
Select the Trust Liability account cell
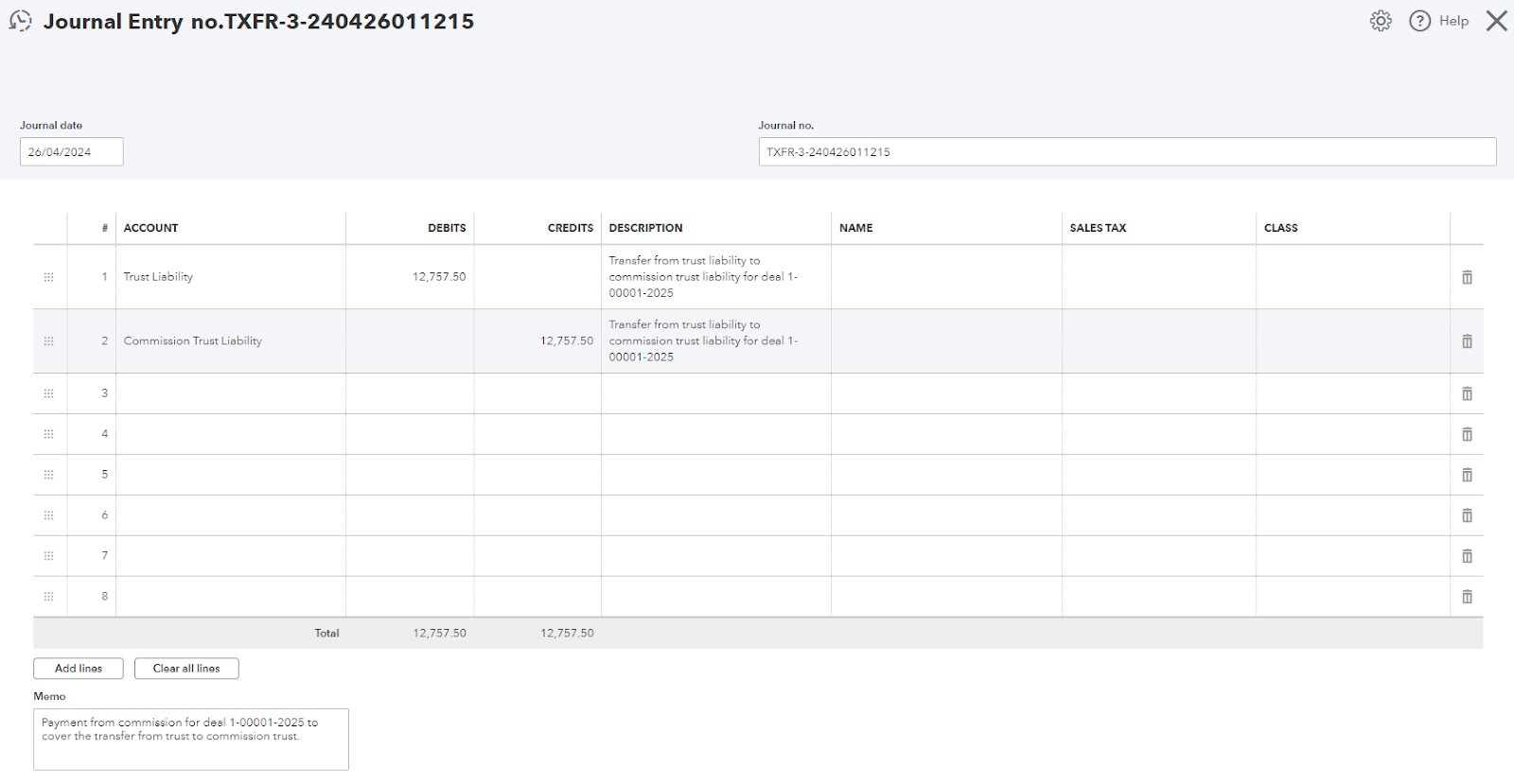pyautogui.click(x=231, y=277)
